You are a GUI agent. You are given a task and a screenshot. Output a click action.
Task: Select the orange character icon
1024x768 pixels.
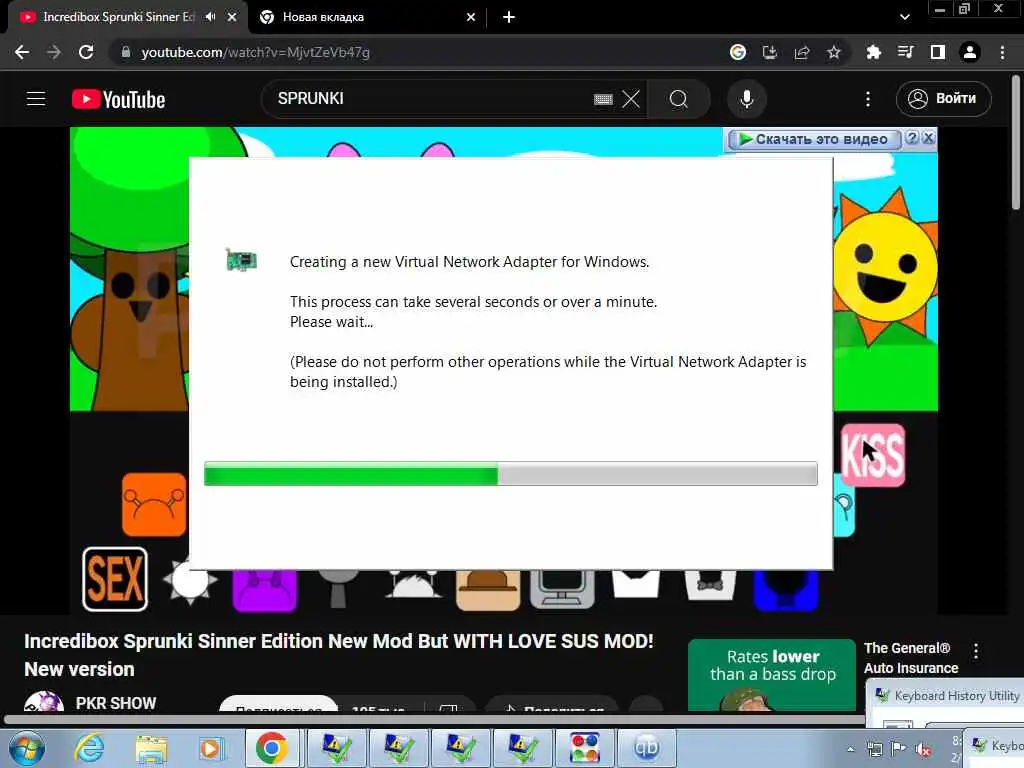pyautogui.click(x=154, y=504)
